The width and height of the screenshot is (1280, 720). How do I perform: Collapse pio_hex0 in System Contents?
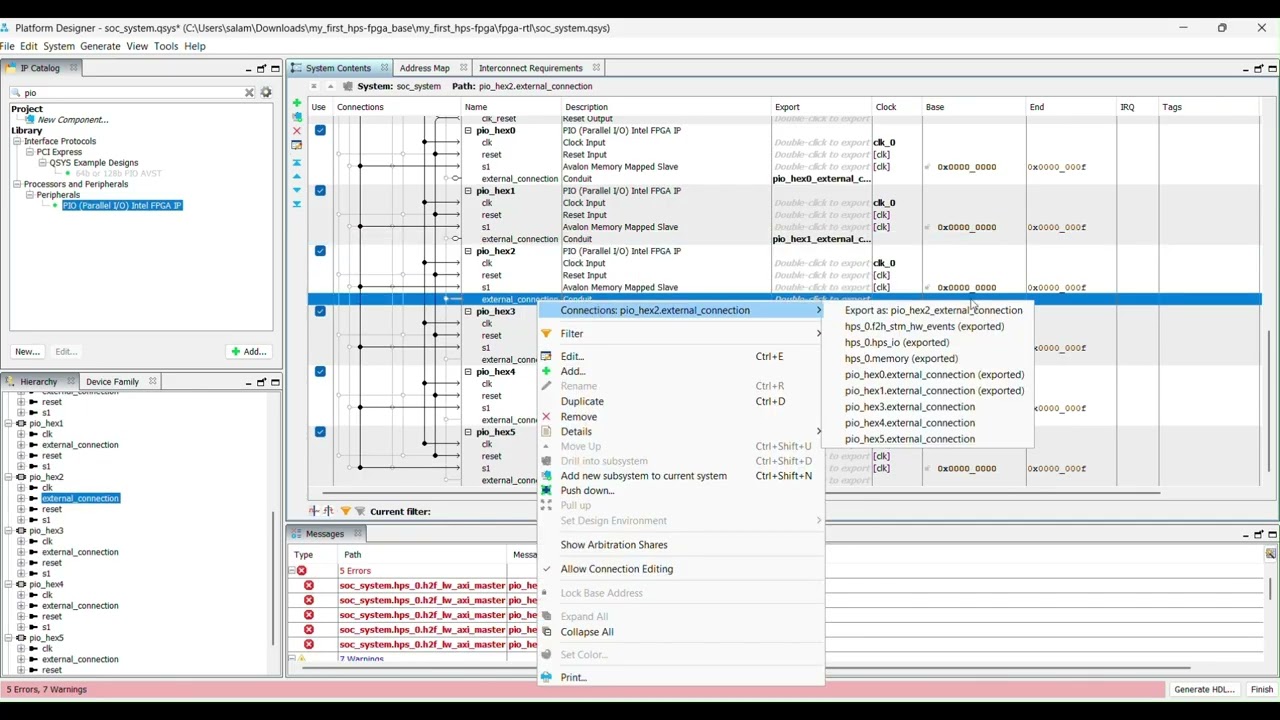point(467,130)
